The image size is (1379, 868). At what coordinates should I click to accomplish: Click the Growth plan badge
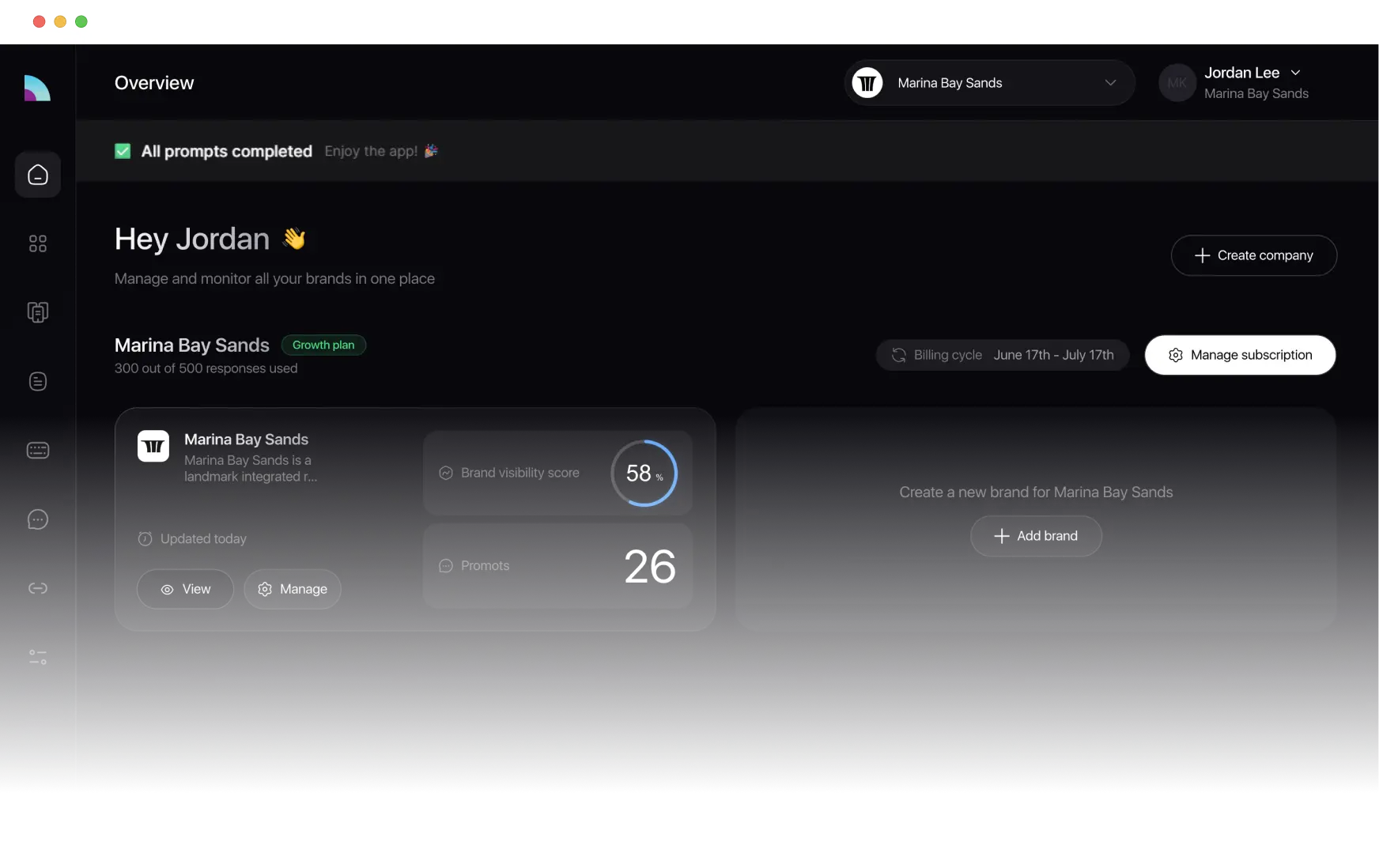pos(323,345)
